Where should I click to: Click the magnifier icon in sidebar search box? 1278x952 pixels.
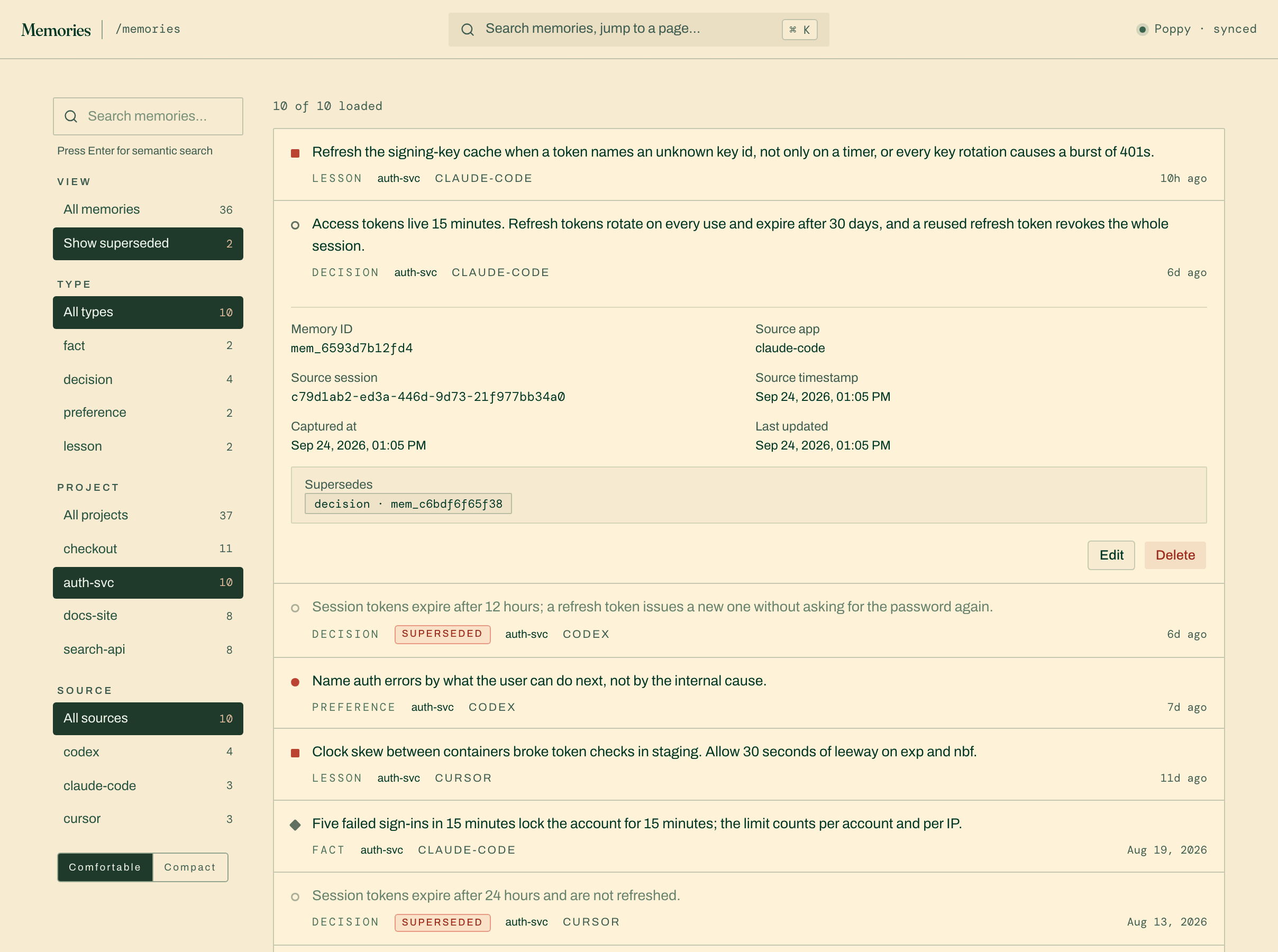(71, 116)
